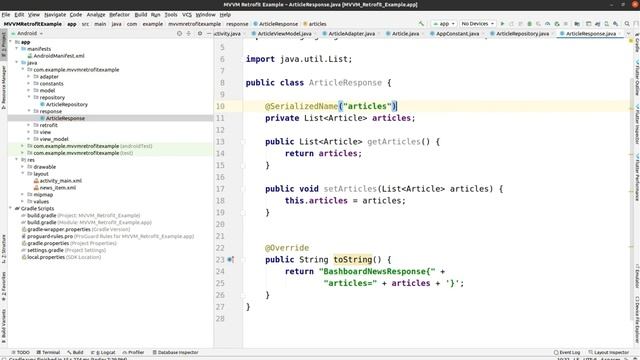Run the app with the green play icon
This screenshot has width=640, height=360.
point(502,24)
